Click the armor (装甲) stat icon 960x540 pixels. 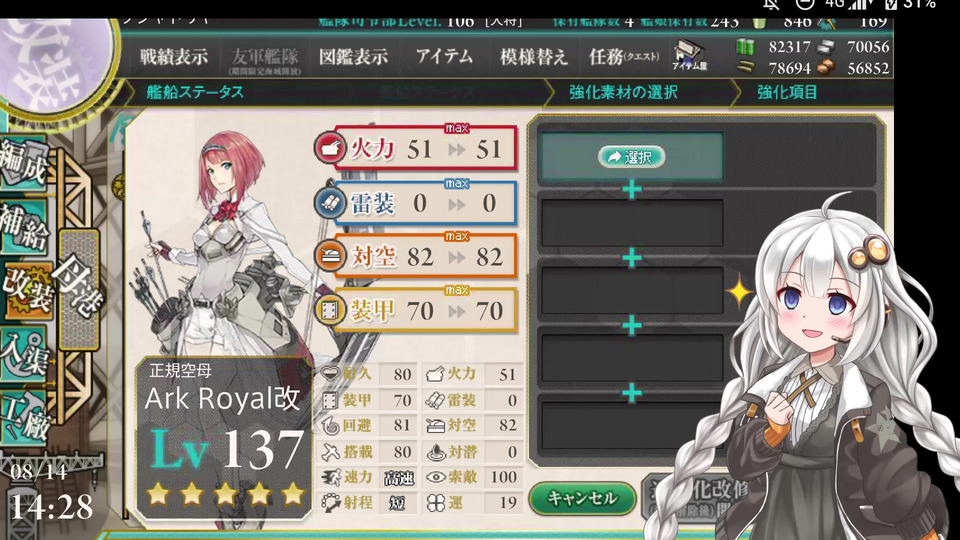coord(331,310)
